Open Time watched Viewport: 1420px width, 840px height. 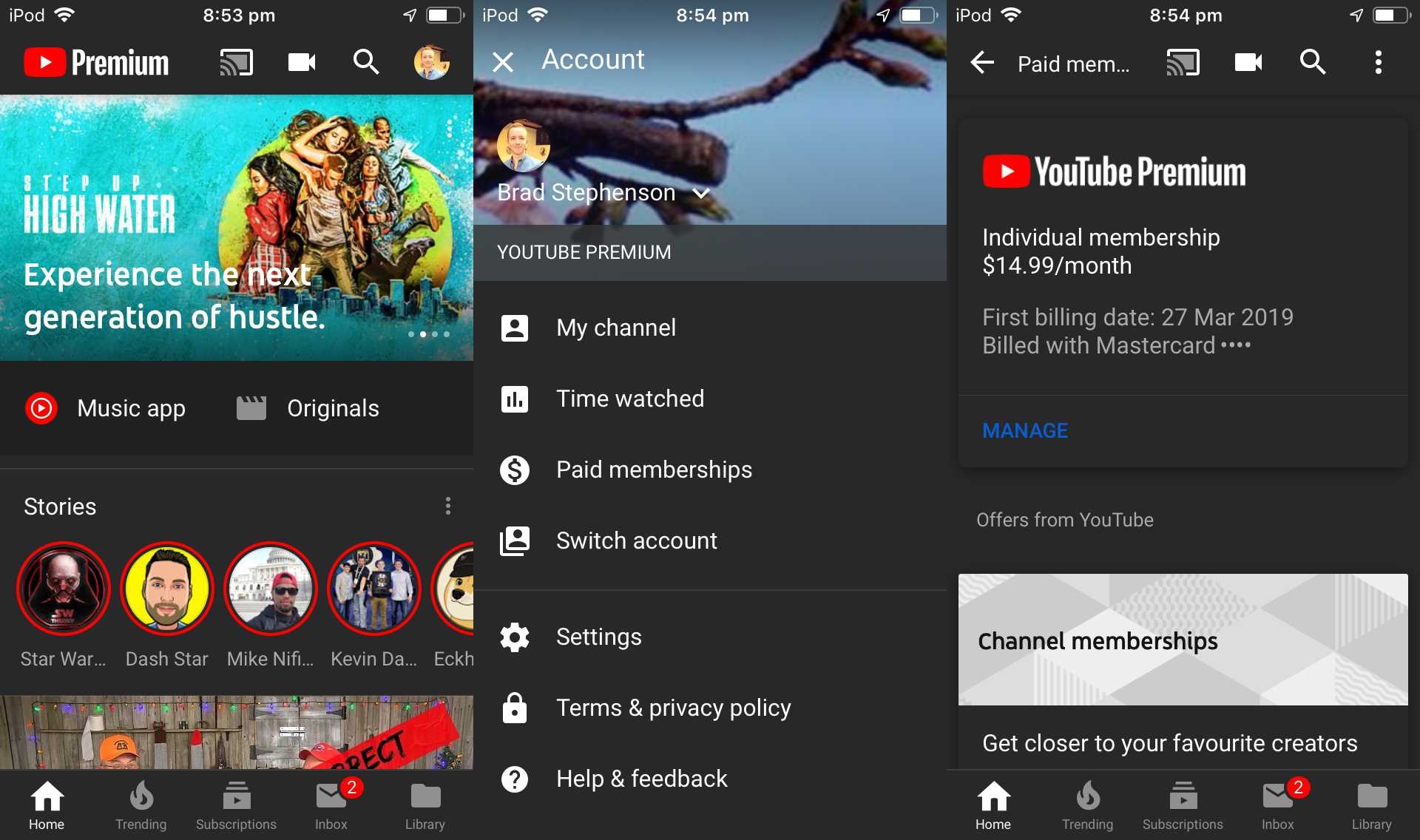710,399
